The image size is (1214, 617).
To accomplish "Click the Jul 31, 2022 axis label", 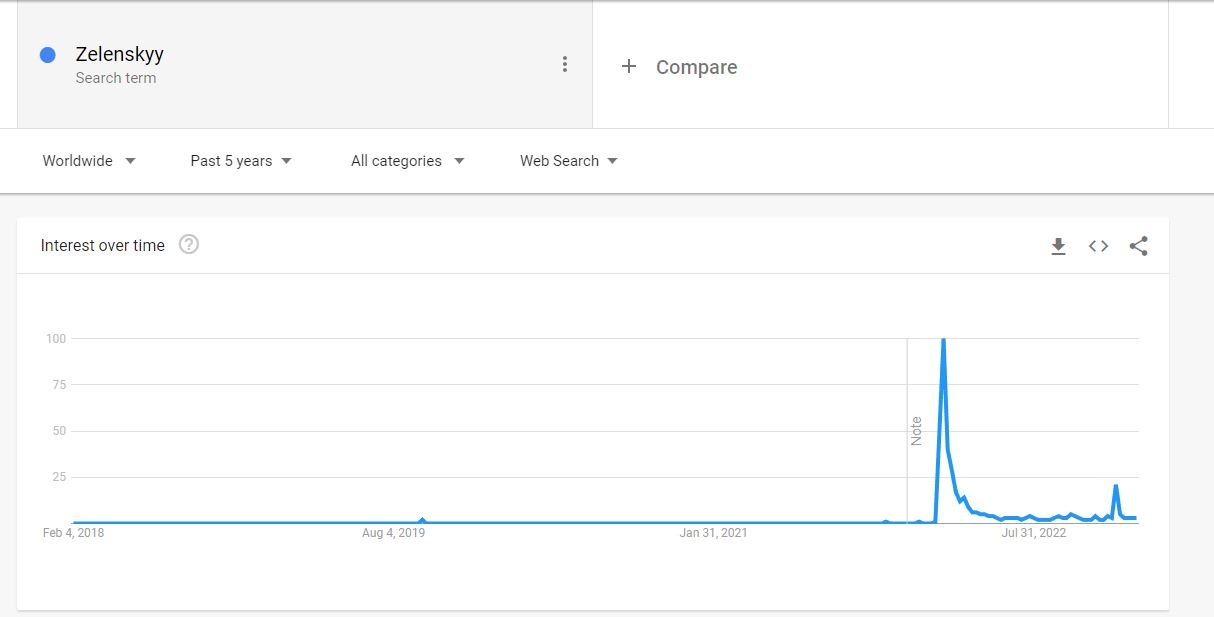I will pos(1034,533).
